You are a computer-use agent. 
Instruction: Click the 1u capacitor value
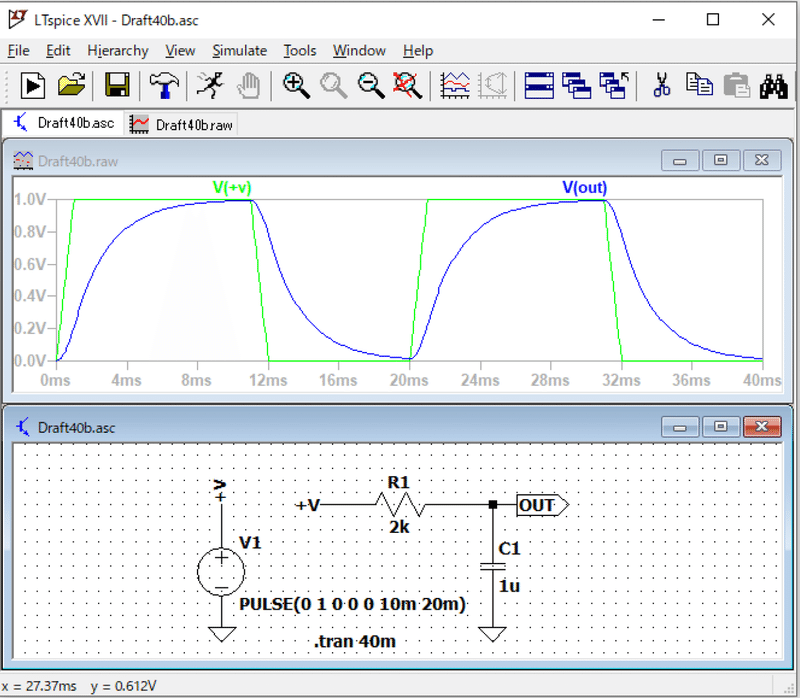click(509, 586)
